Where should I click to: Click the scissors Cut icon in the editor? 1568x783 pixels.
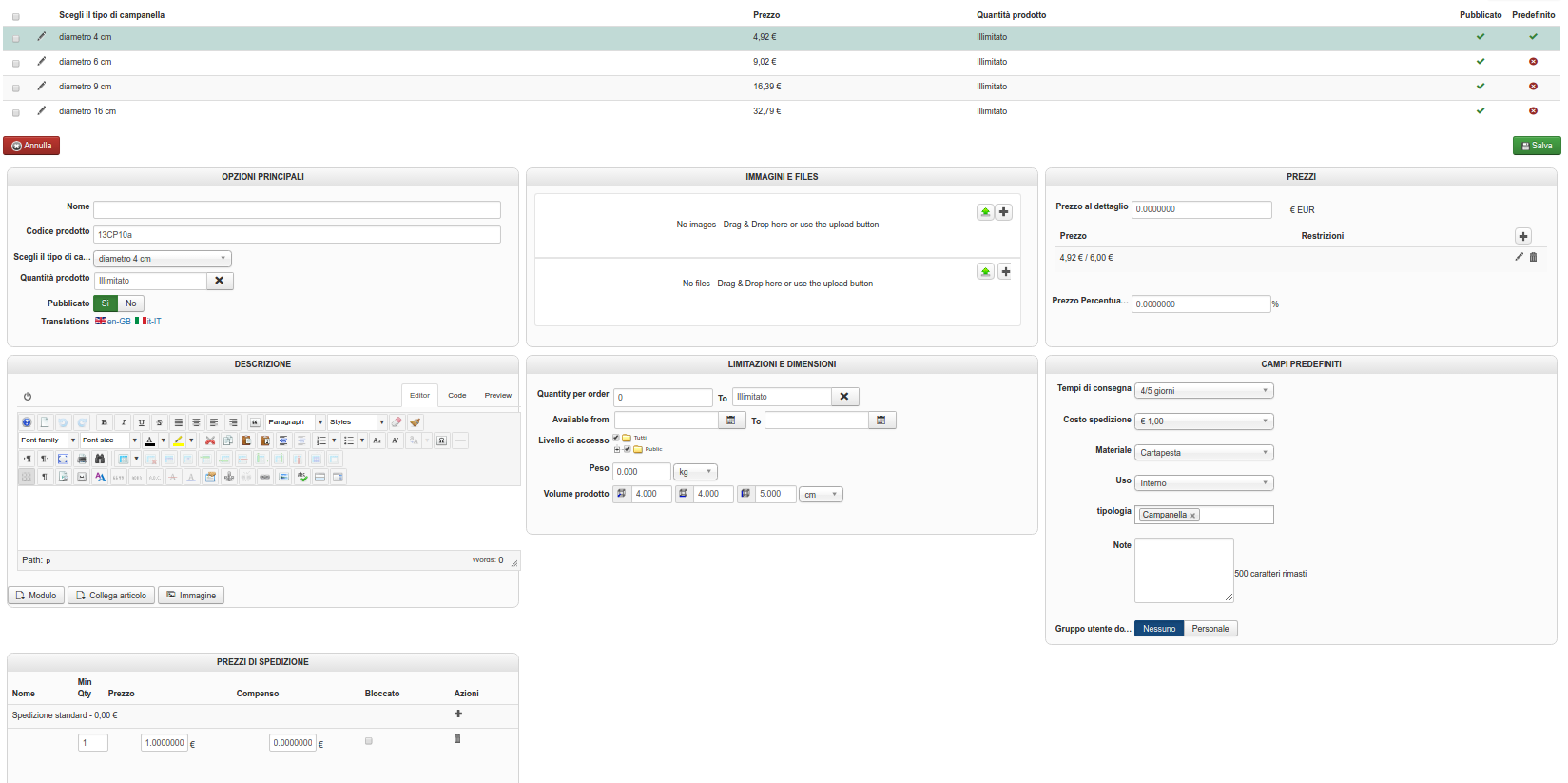pos(210,440)
